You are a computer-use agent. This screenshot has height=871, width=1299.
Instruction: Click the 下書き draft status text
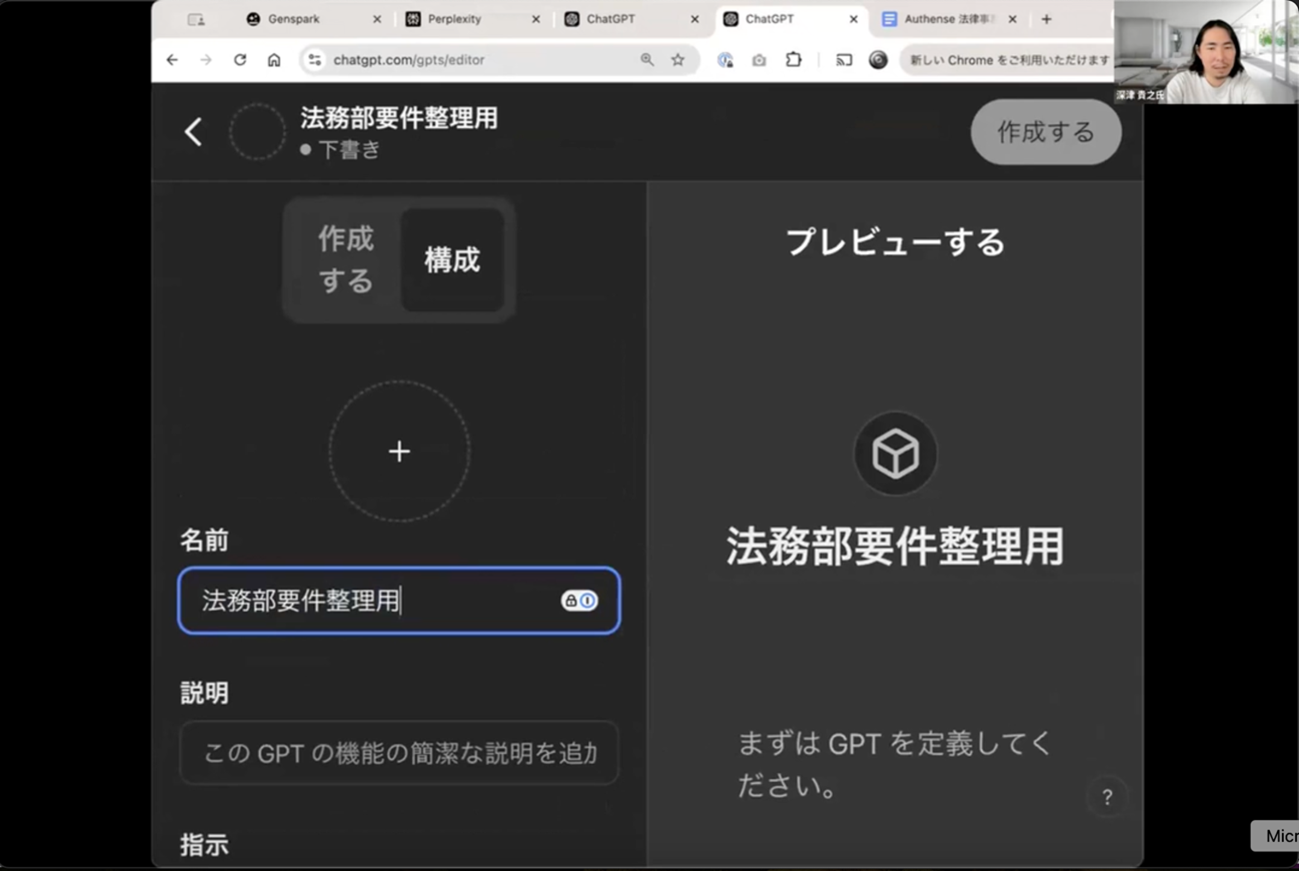[349, 150]
